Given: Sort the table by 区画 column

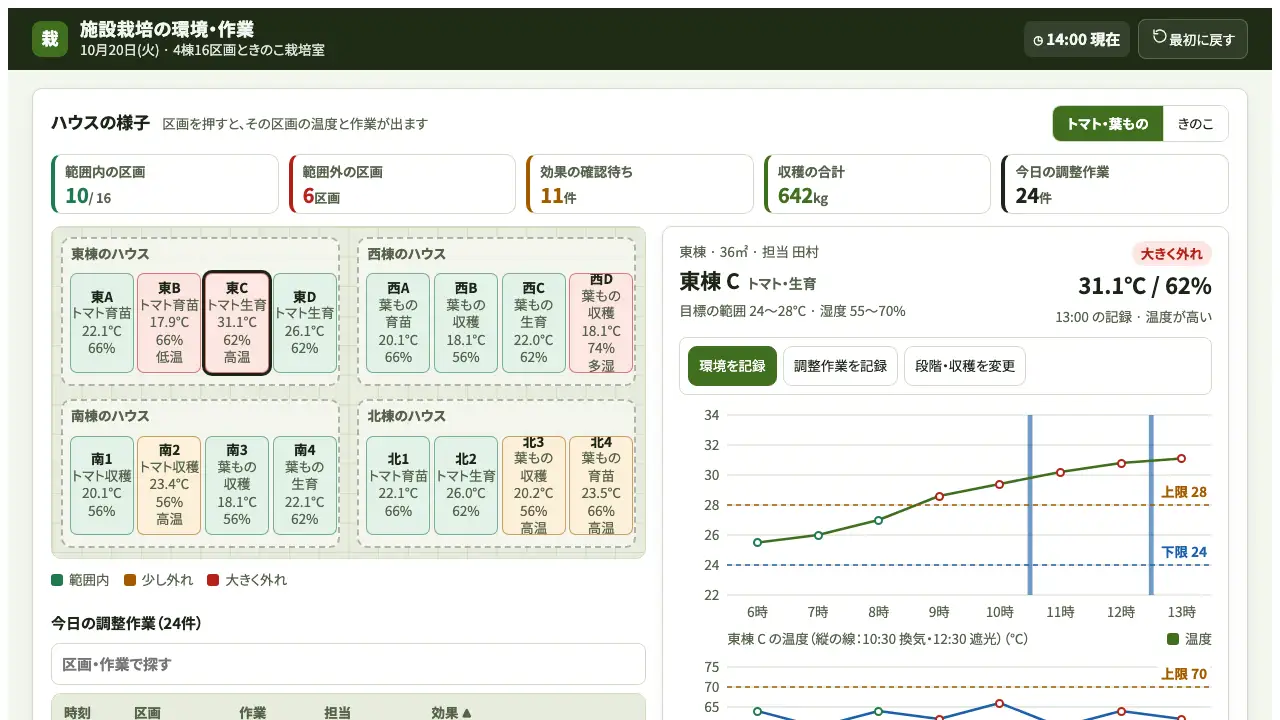Looking at the screenshot, I should (148, 713).
